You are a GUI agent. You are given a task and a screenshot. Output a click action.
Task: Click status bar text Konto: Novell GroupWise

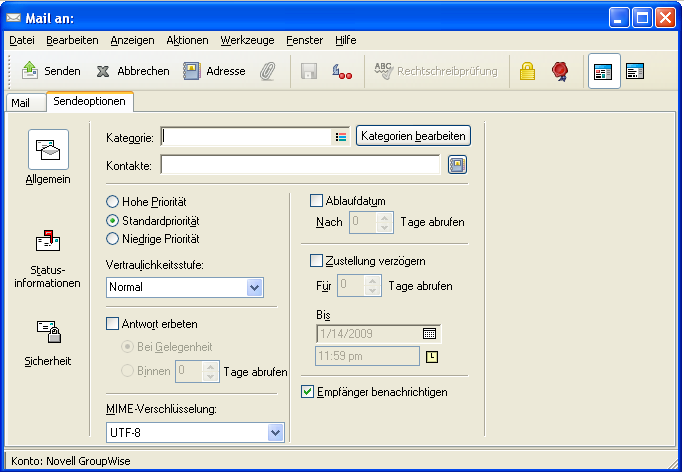click(x=71, y=461)
